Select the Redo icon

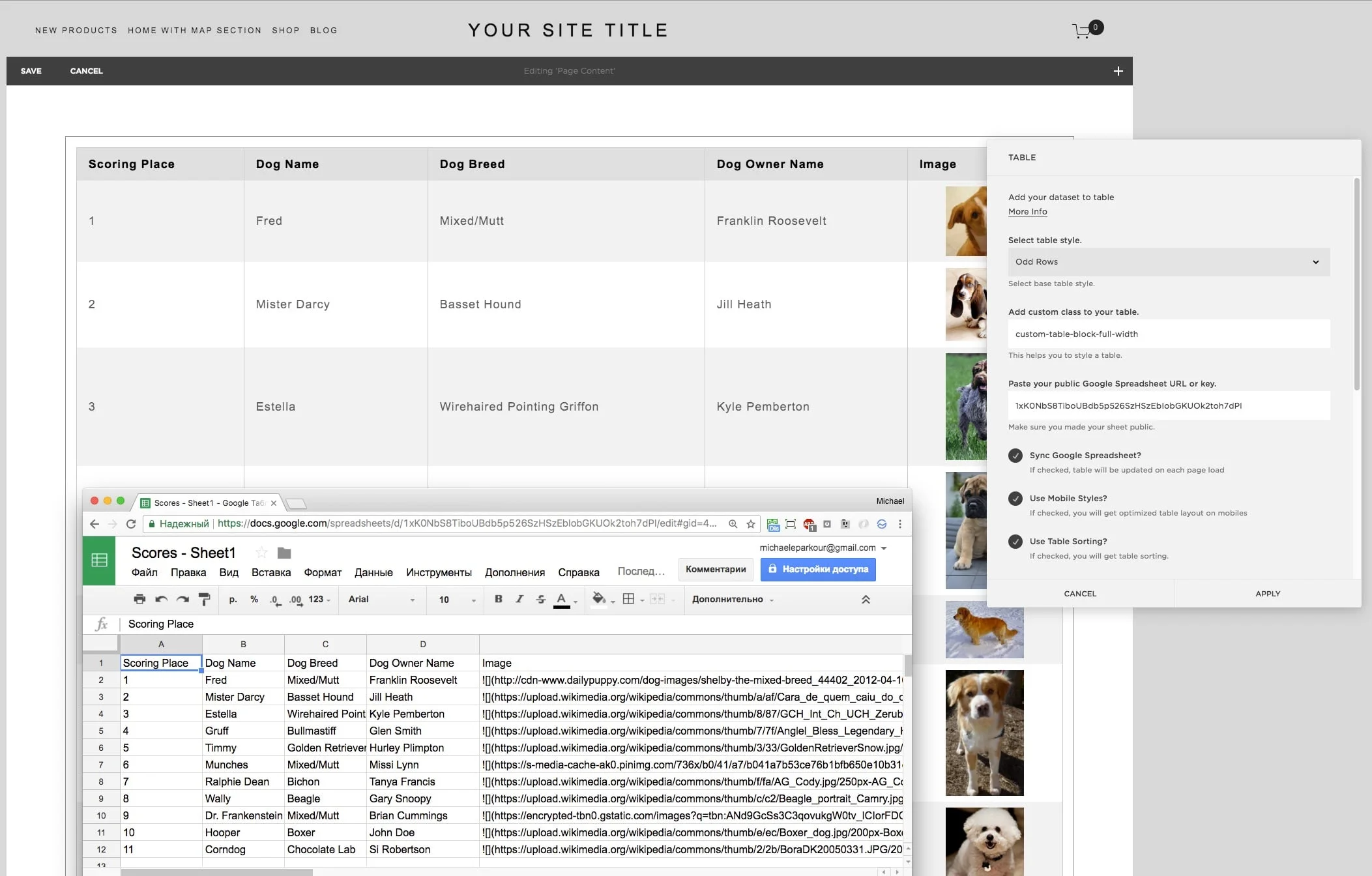tap(182, 599)
